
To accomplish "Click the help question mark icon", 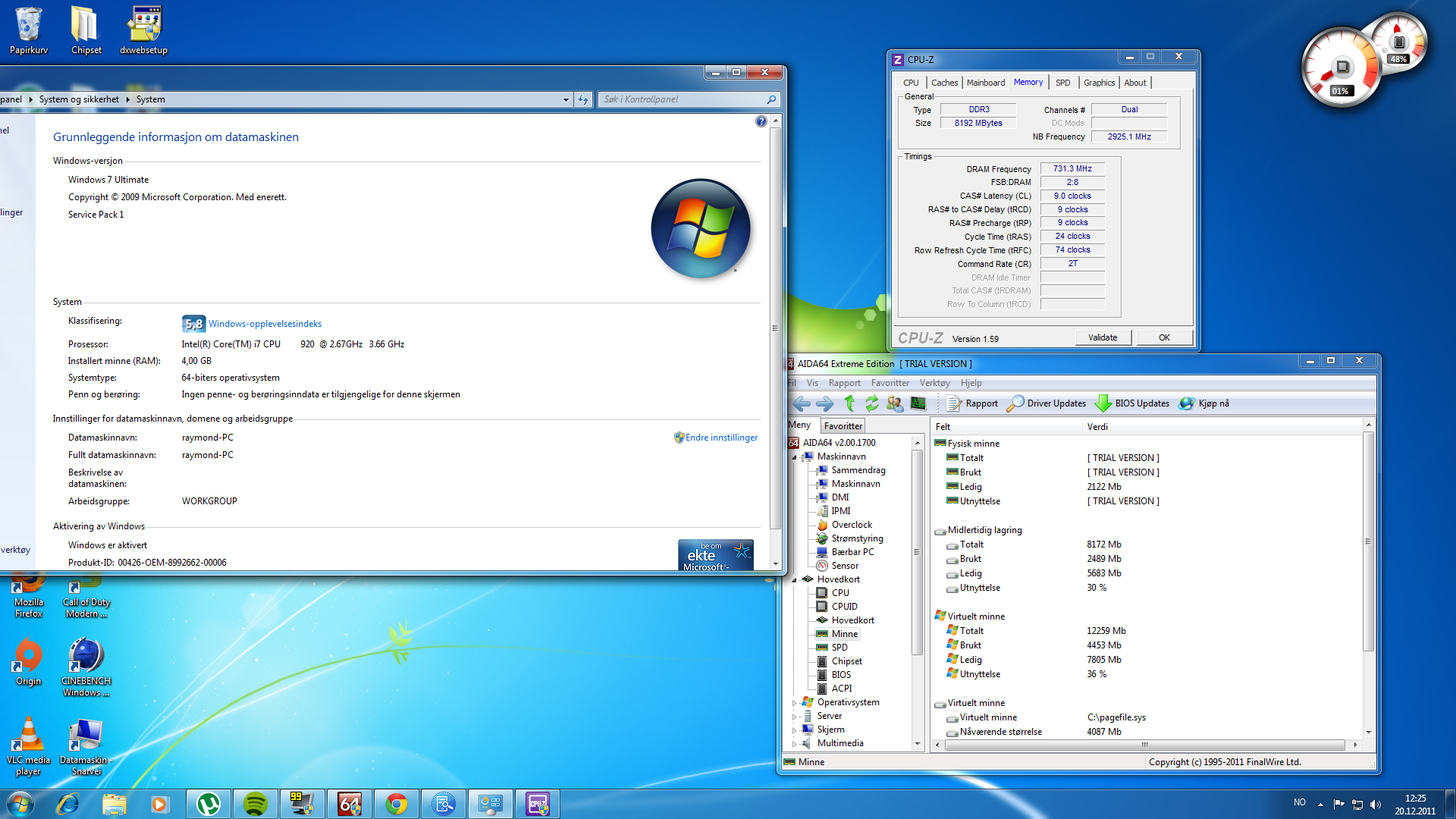I will 761,121.
